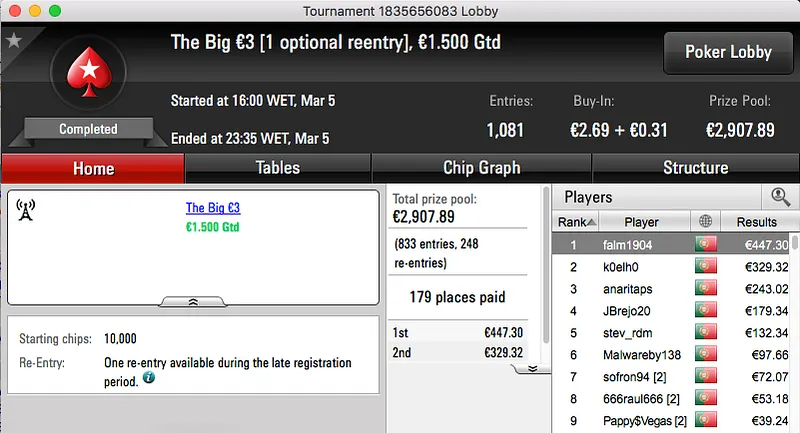Switch to the Tables tab
The height and width of the screenshot is (433, 800).
point(278,168)
